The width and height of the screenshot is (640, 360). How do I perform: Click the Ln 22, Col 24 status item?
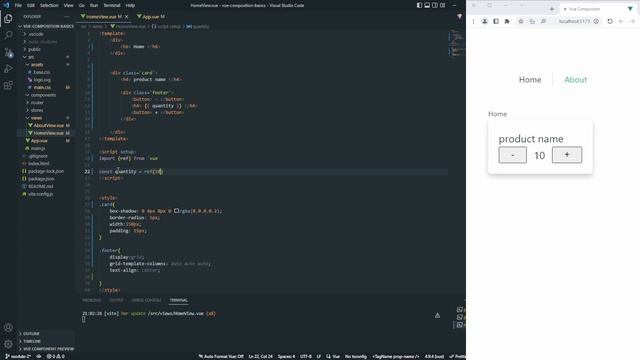(260, 356)
